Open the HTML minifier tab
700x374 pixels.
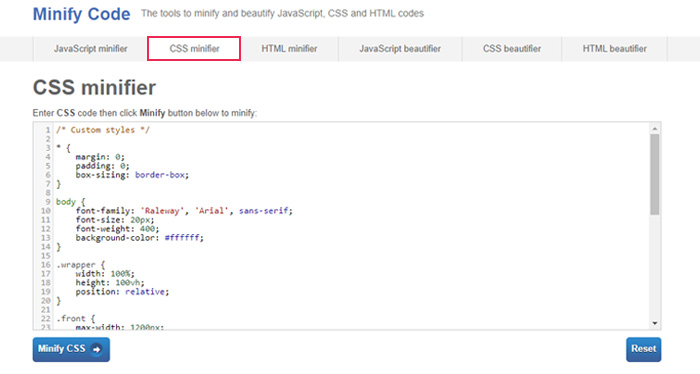(x=289, y=49)
